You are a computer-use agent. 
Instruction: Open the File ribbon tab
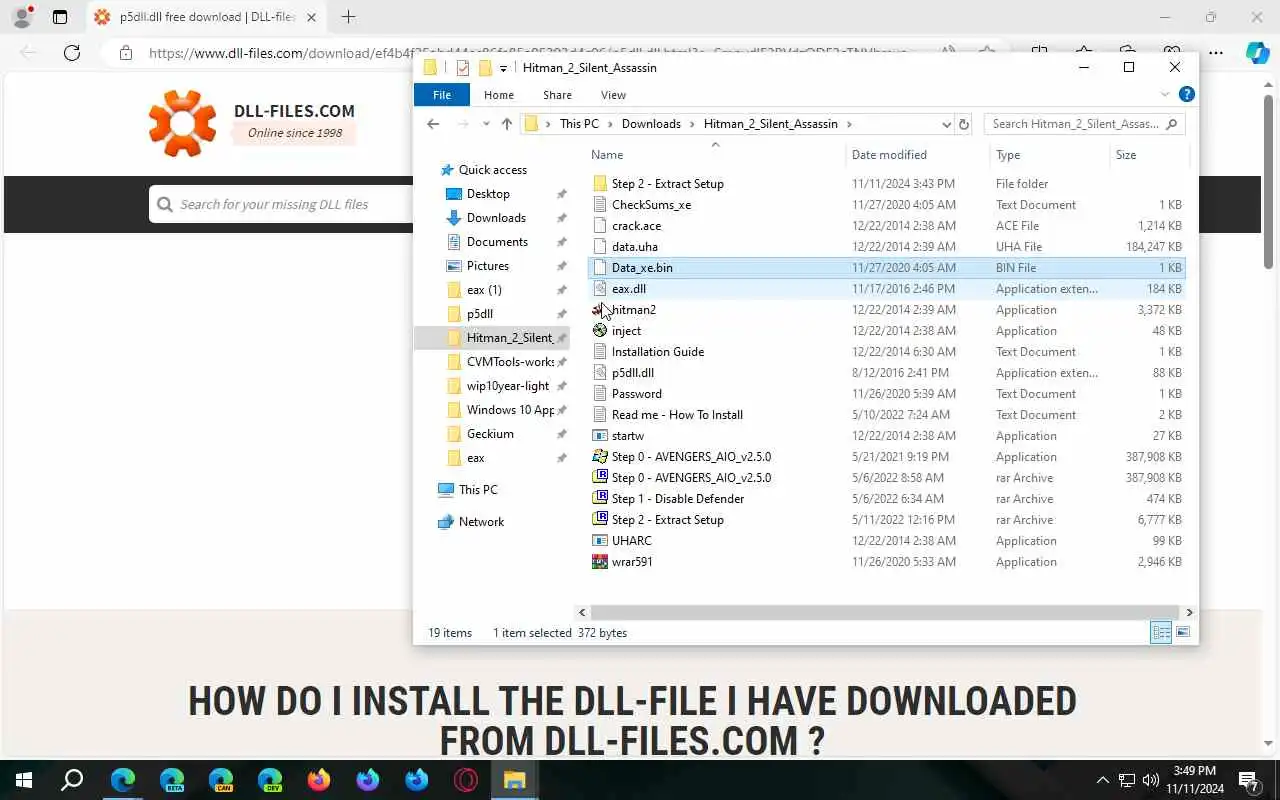441,95
